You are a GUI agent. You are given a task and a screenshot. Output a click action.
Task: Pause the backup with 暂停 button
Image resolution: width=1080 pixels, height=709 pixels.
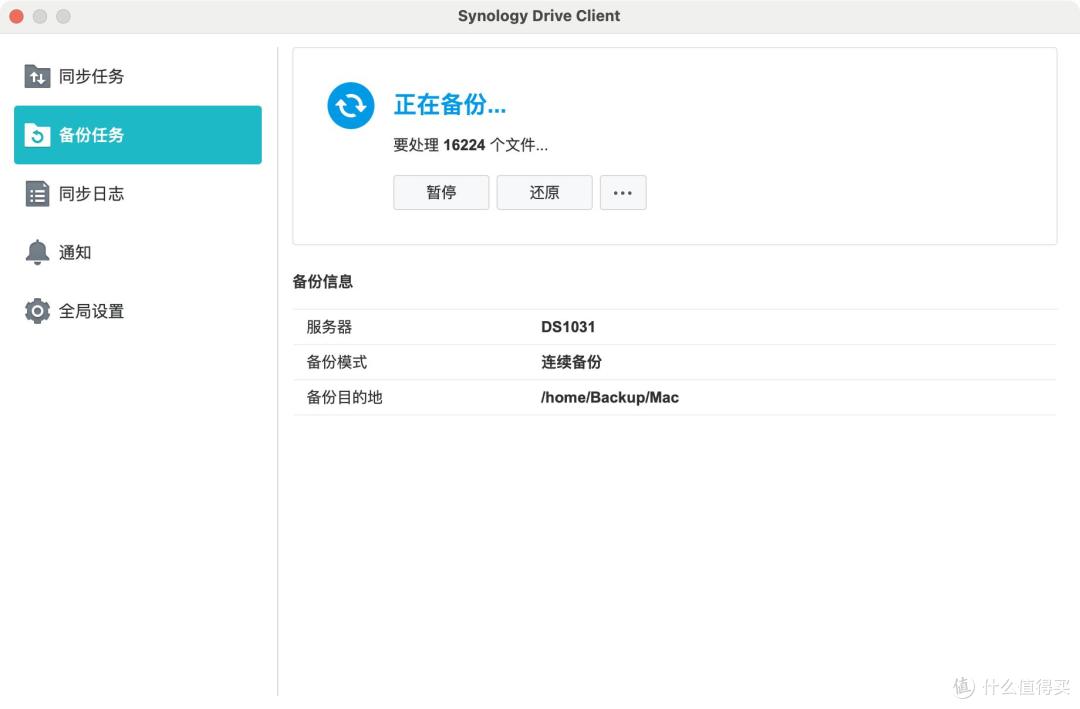pos(441,192)
